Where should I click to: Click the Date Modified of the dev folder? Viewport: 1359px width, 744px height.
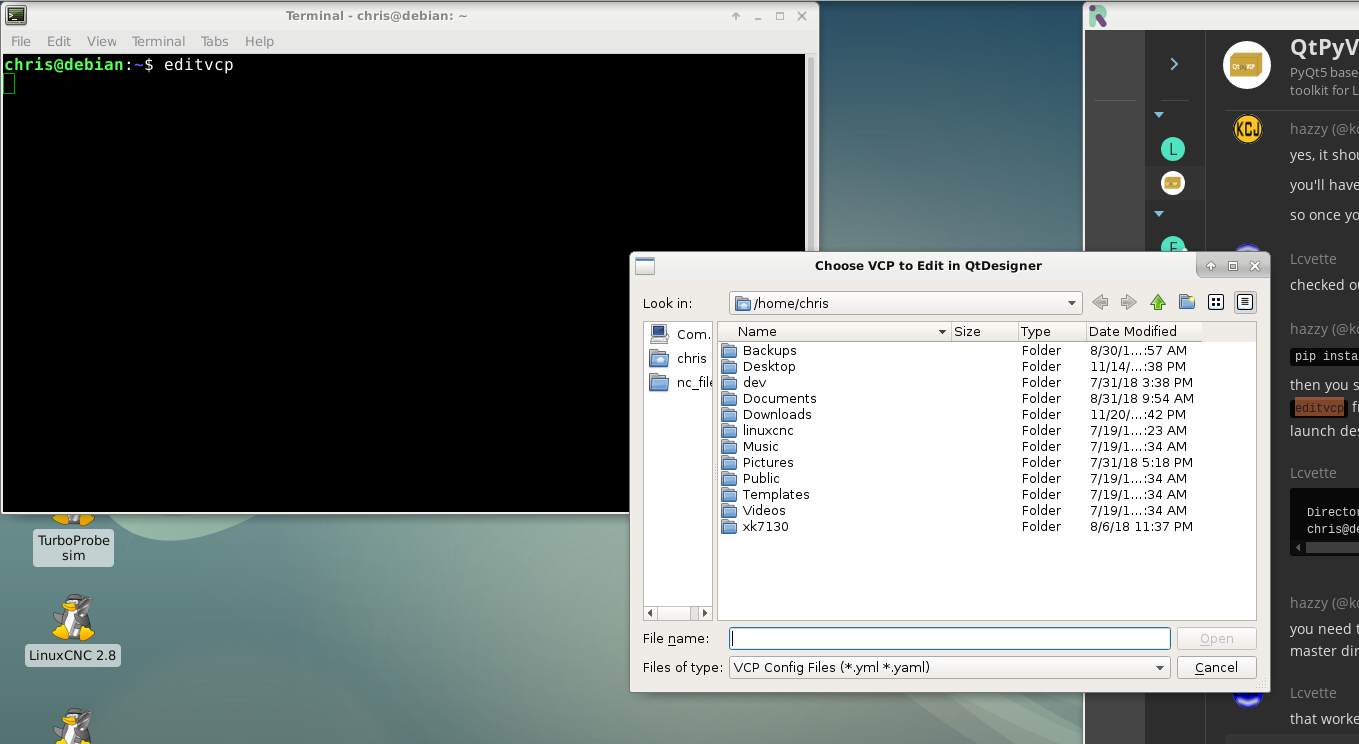click(1140, 382)
